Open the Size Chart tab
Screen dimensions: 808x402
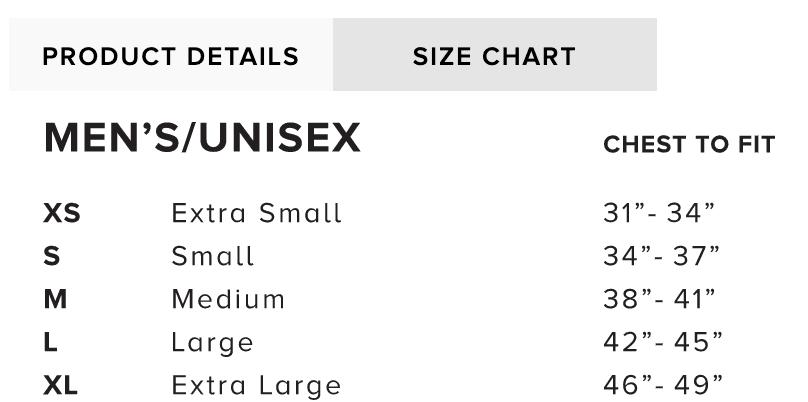tap(494, 56)
